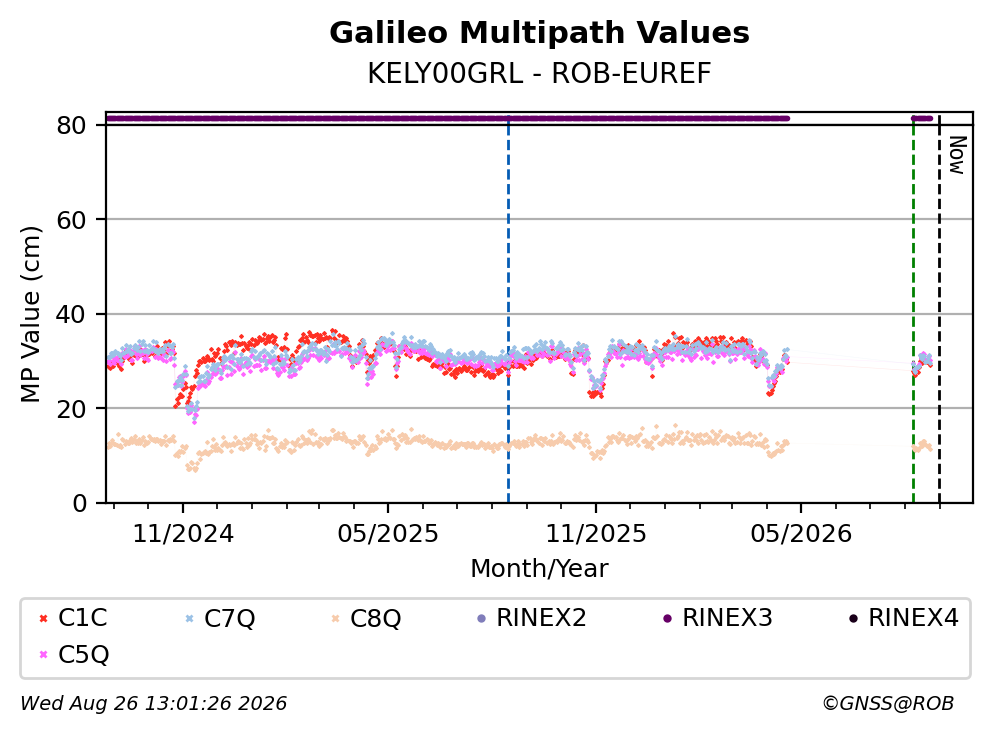The image size is (993, 734).
Task: Click the RINEX2 legend dot
Action: tap(481, 618)
